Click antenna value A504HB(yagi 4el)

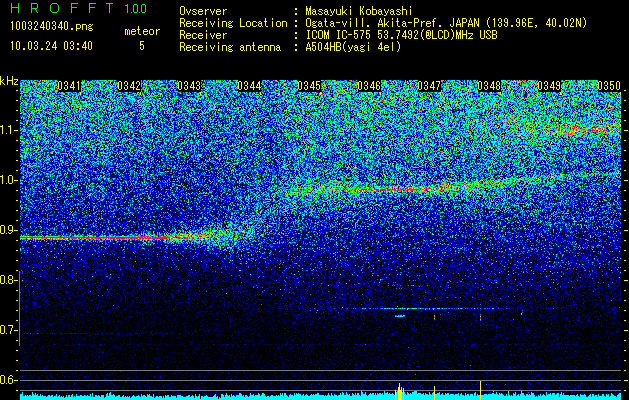coord(353,47)
